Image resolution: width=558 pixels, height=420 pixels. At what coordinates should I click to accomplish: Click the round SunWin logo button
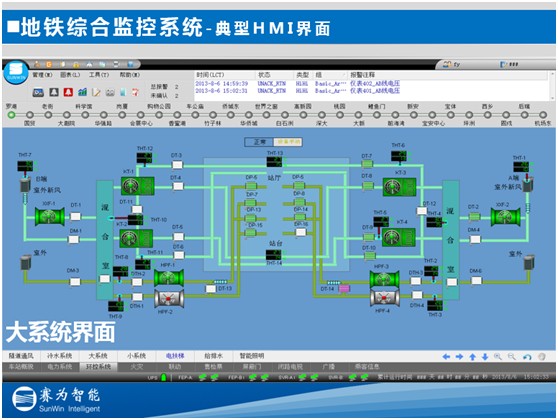pos(15,73)
